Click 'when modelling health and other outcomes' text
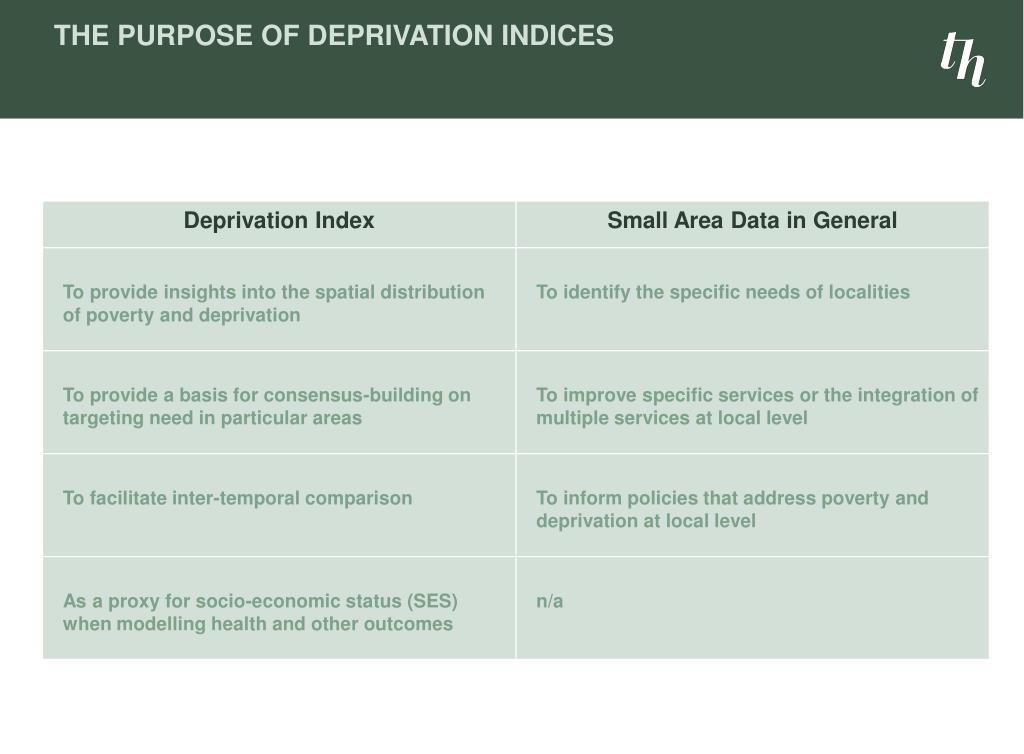 tap(257, 624)
